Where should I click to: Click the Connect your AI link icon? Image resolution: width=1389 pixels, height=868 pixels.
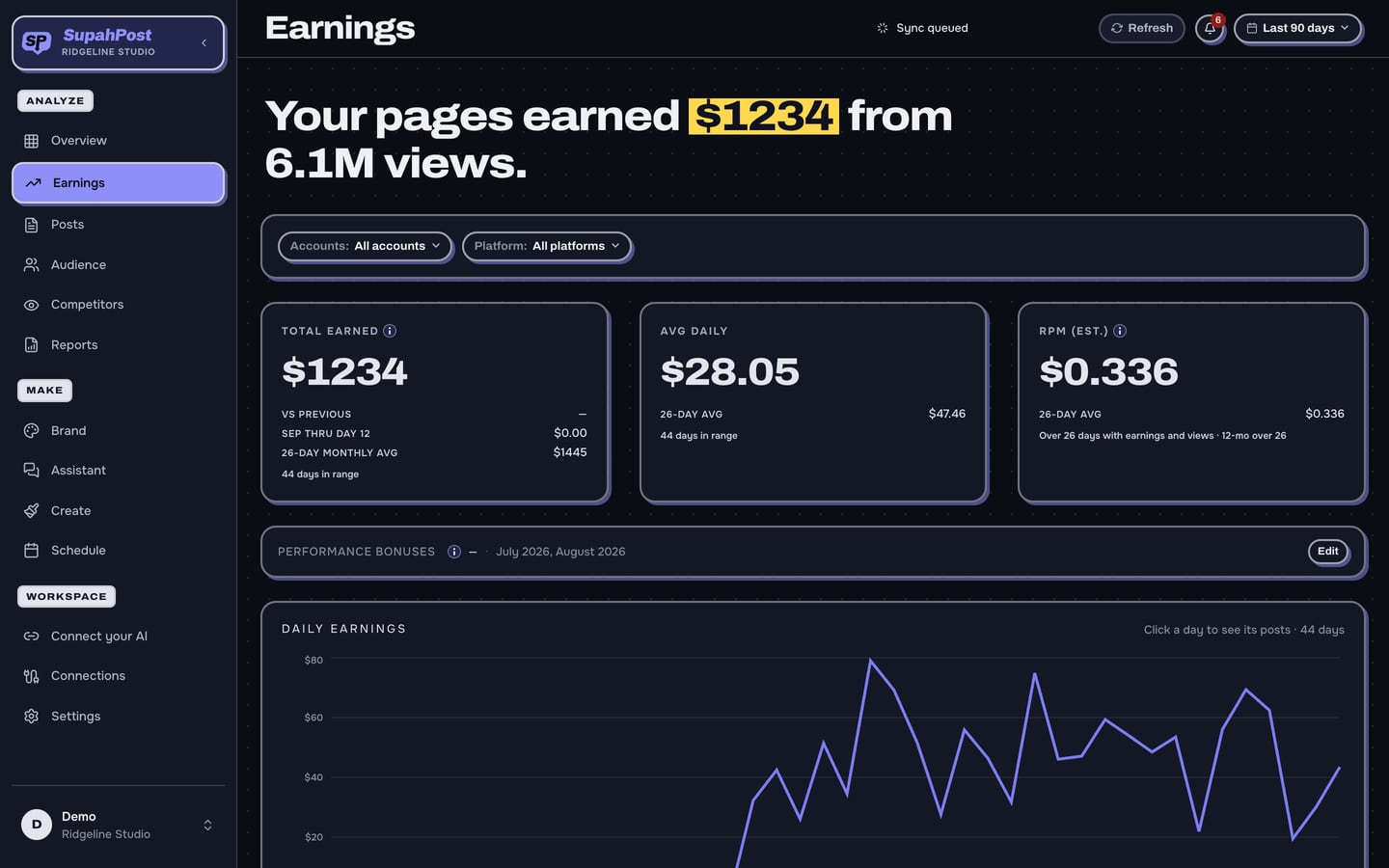[x=32, y=637]
